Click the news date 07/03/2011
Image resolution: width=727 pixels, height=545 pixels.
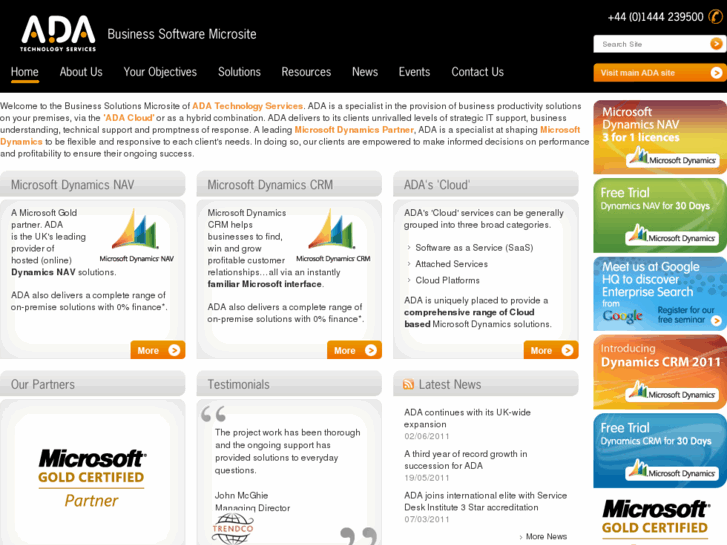pos(427,519)
